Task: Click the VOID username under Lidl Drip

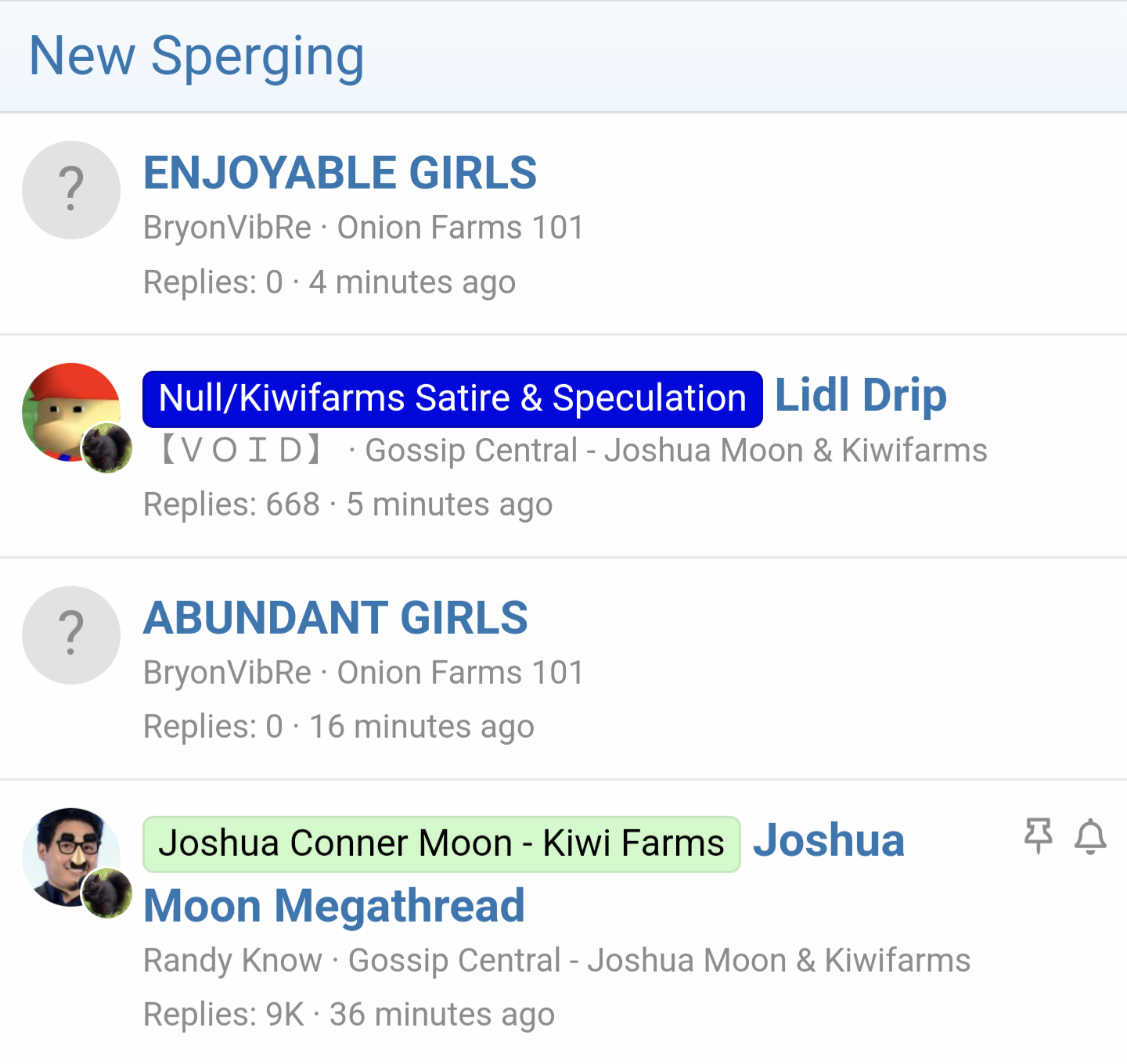Action: point(243,450)
